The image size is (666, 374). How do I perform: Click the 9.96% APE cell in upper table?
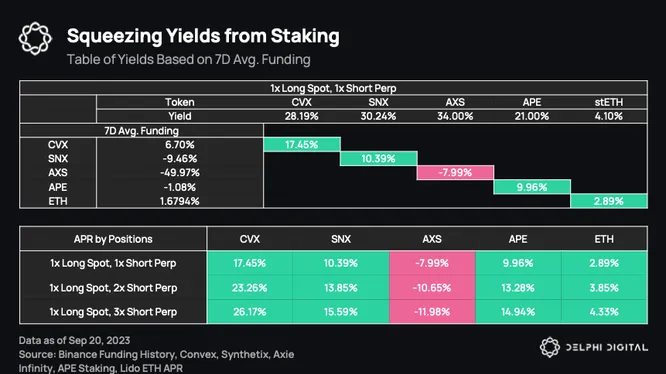532,187
